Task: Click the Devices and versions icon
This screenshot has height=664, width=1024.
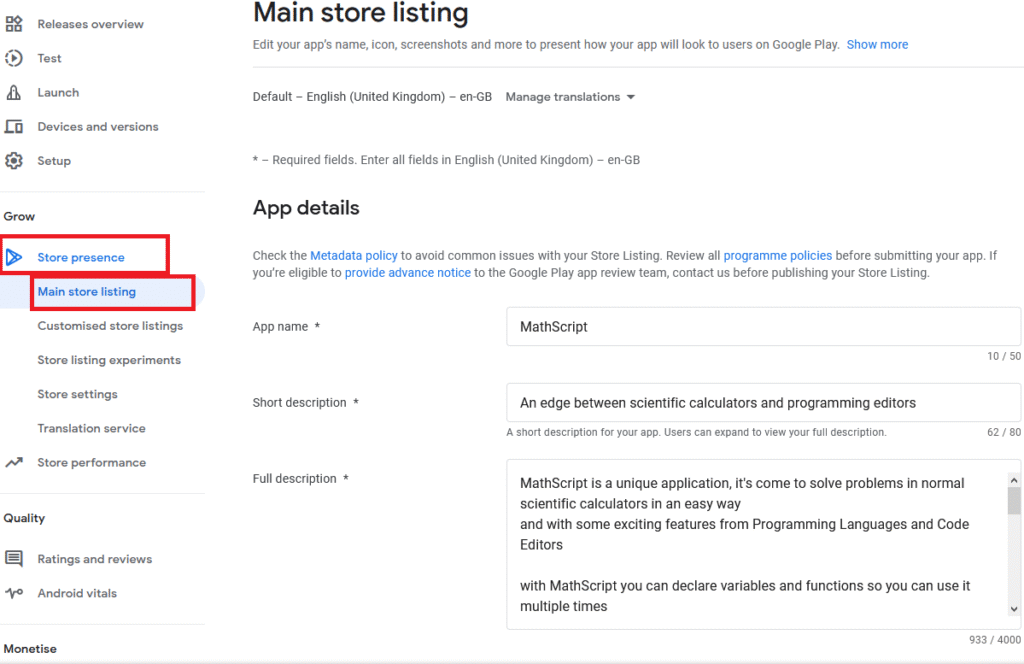Action: click(14, 127)
